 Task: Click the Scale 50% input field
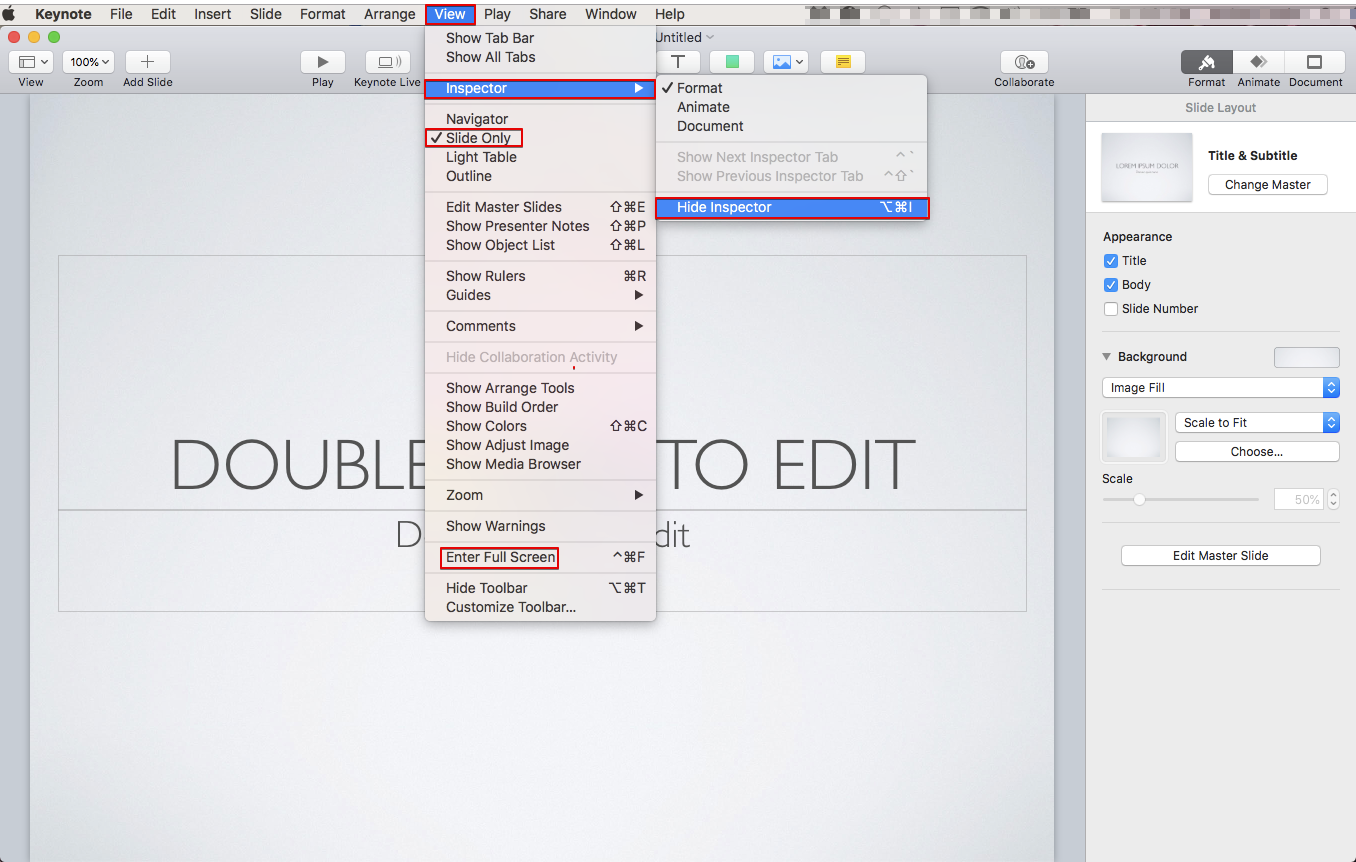point(1299,499)
